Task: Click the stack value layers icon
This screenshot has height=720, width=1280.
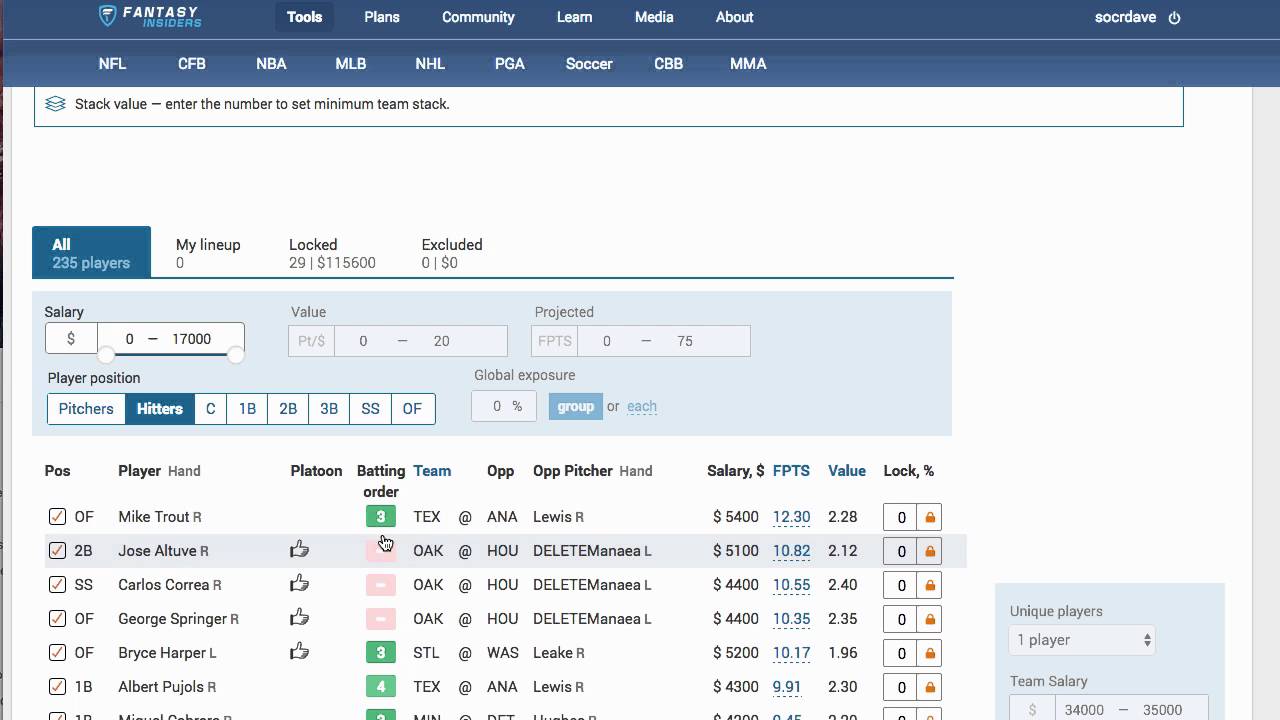Action: 56,104
